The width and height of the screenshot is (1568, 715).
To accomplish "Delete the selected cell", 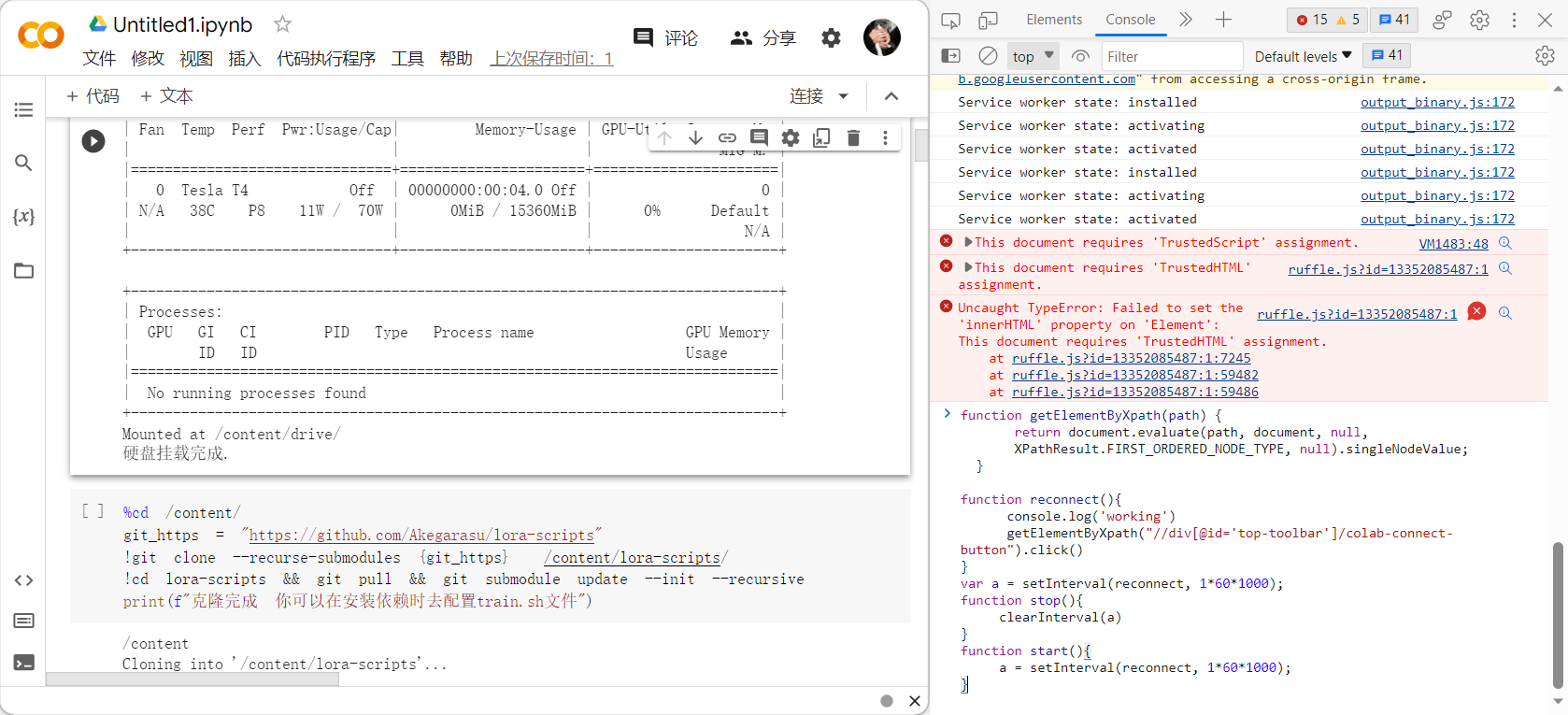I will pyautogui.click(x=853, y=138).
